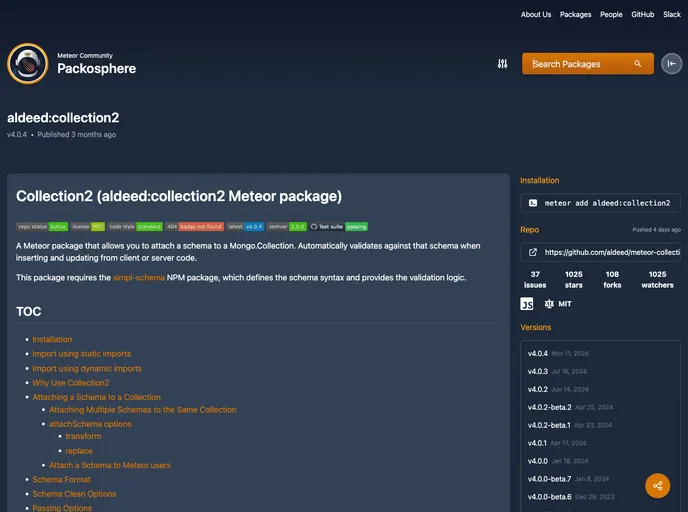Click the Pushed 4 days ago label
Image resolution: width=688 pixels, height=512 pixels.
point(656,229)
